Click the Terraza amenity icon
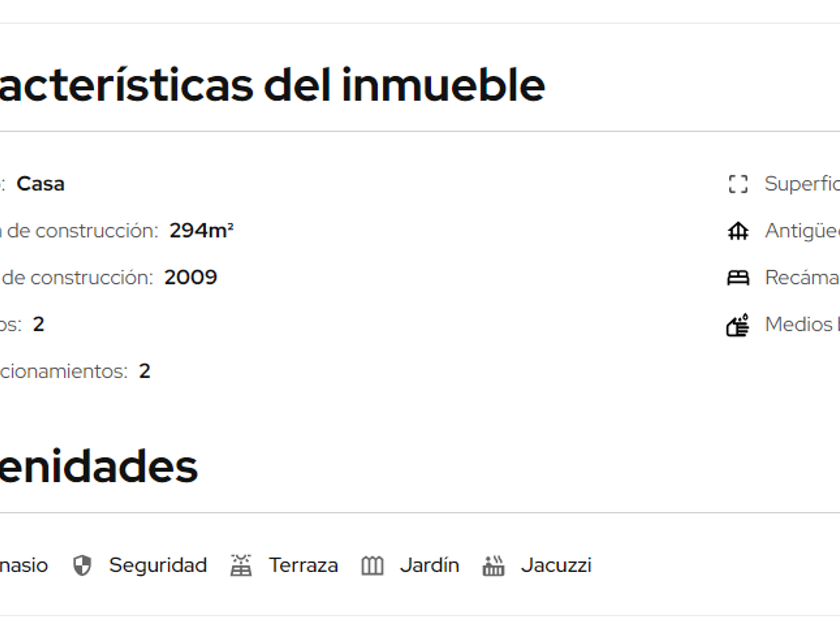Viewport: 840px width, 630px height. coord(241,566)
